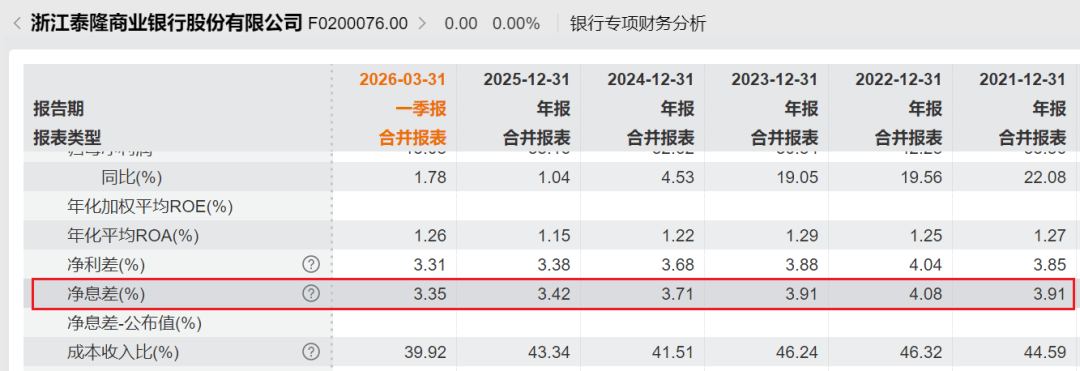Select the 年化平均ROA(%) row label
This screenshot has height=371, width=1080.
(132, 235)
